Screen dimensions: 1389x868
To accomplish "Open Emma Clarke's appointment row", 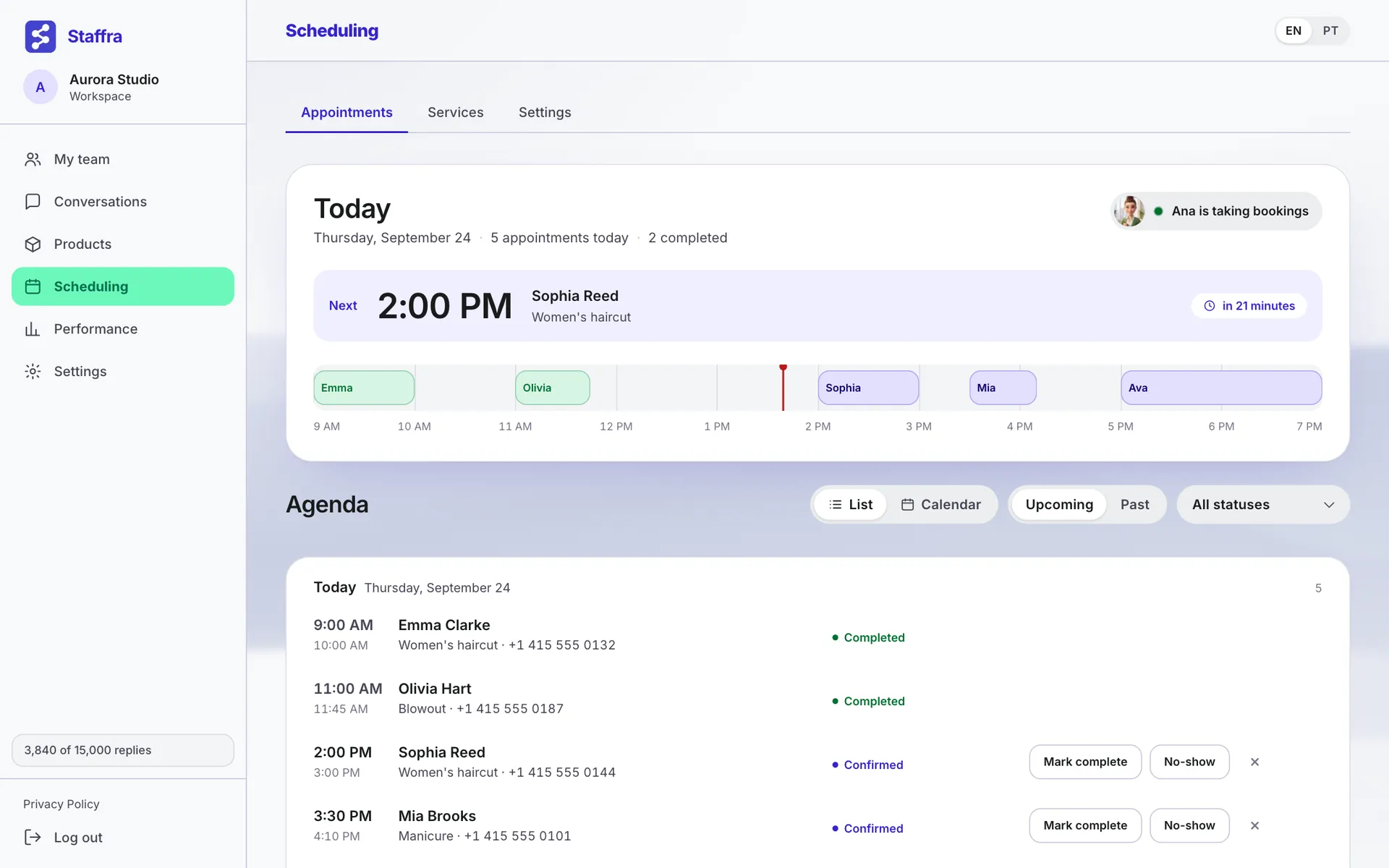I will pos(817,634).
